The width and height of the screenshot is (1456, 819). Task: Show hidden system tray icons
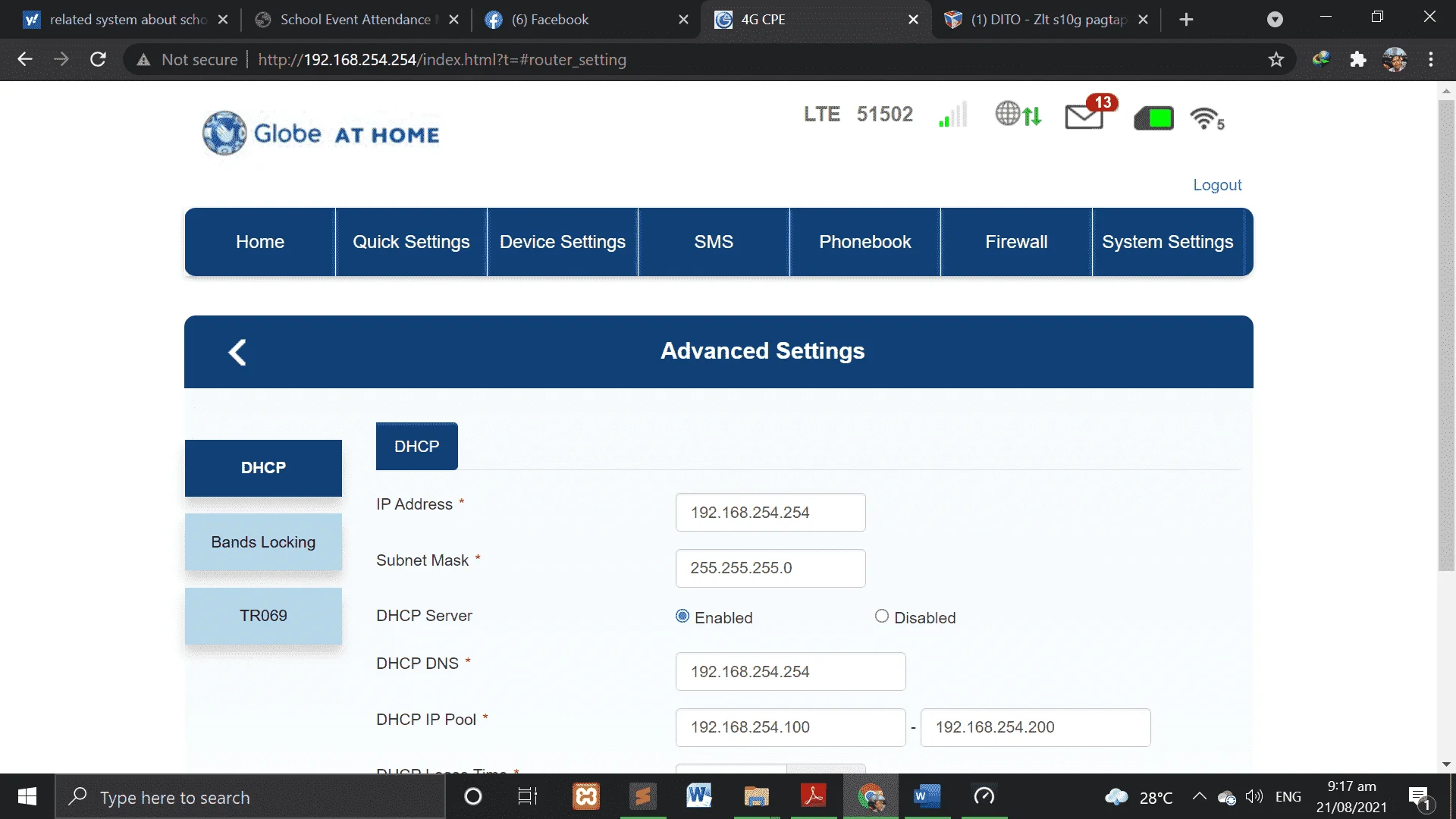(1199, 796)
